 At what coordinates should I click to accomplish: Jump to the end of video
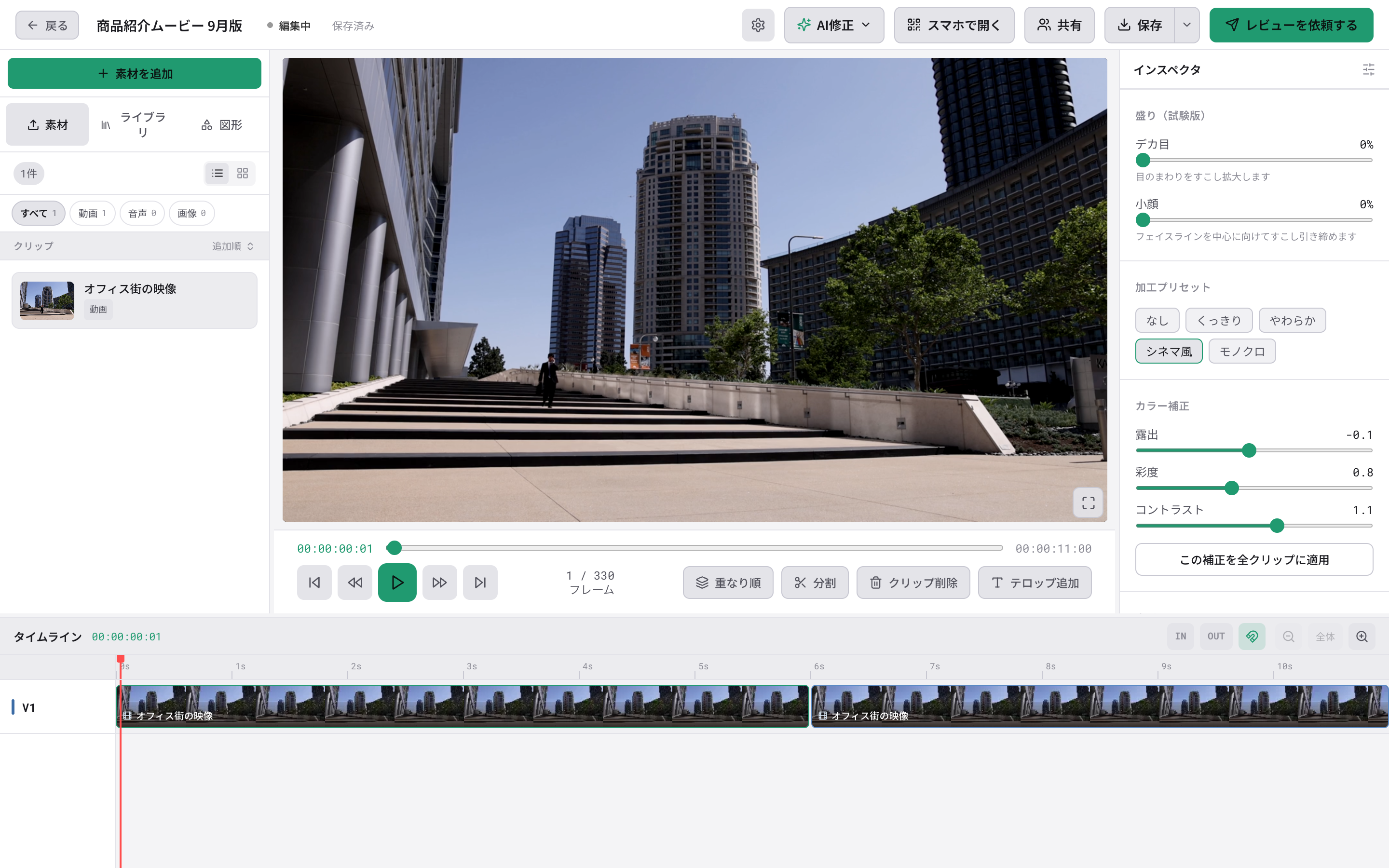pos(480,583)
